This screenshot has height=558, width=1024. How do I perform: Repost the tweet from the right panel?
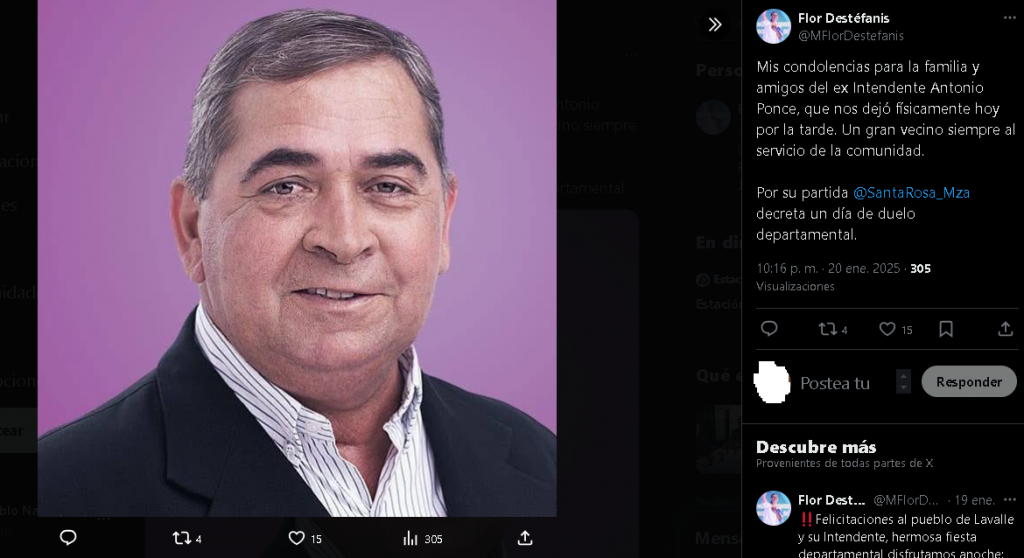(x=833, y=329)
